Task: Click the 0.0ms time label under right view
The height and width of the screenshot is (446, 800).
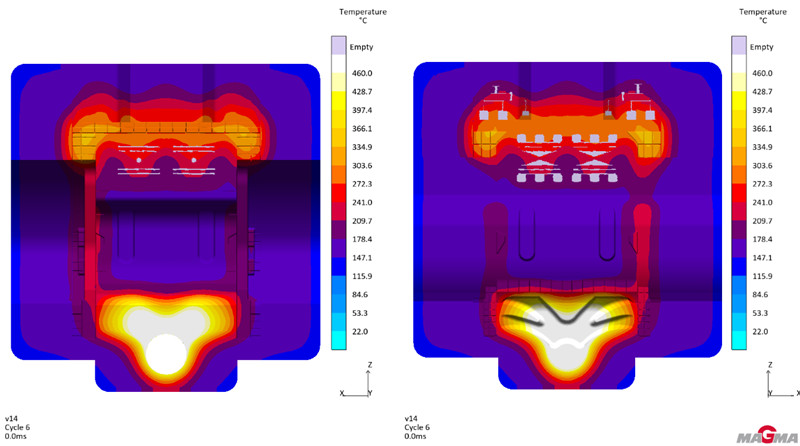Action: coord(417,436)
